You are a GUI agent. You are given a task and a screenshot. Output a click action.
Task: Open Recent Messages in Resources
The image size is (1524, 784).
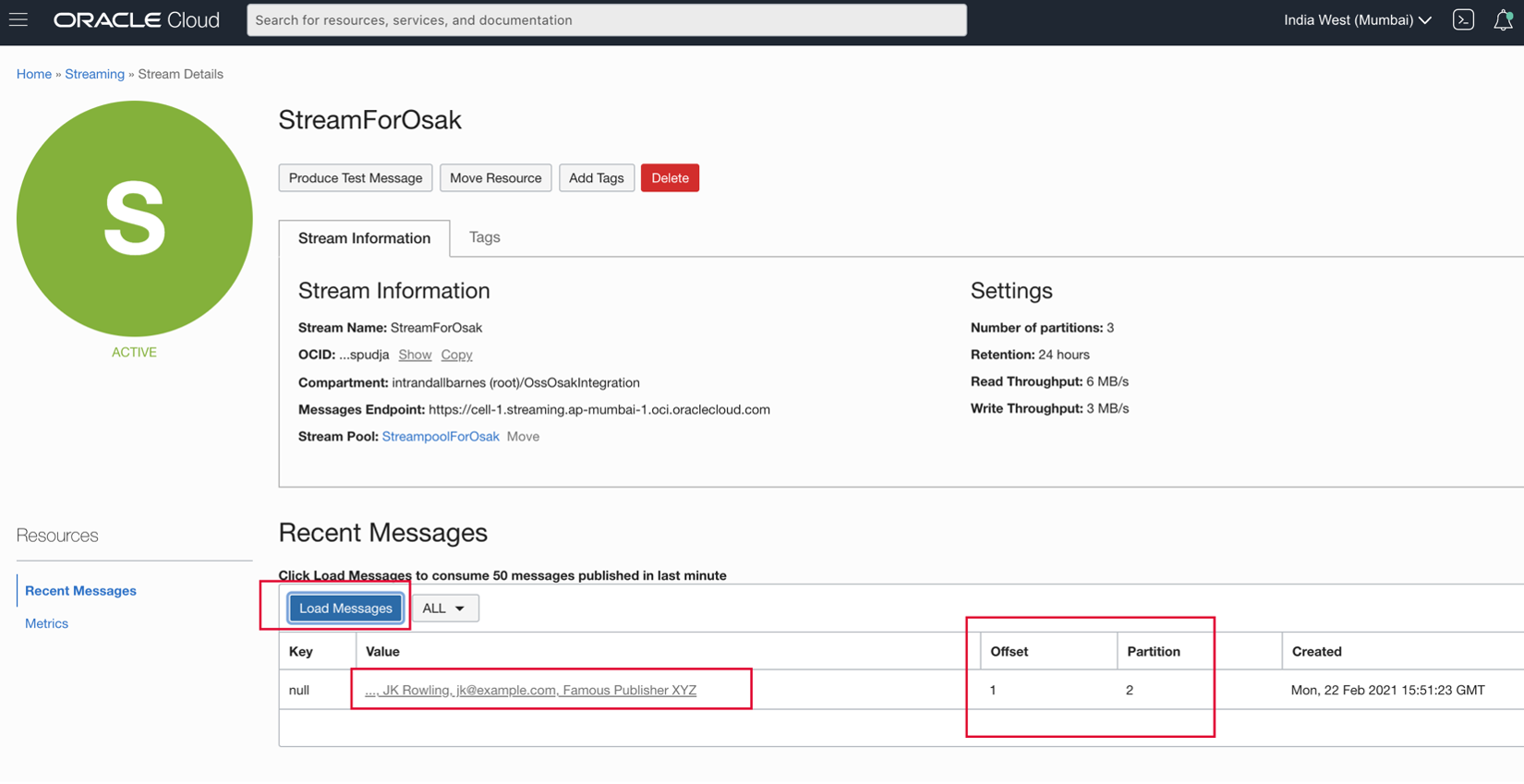click(x=80, y=591)
